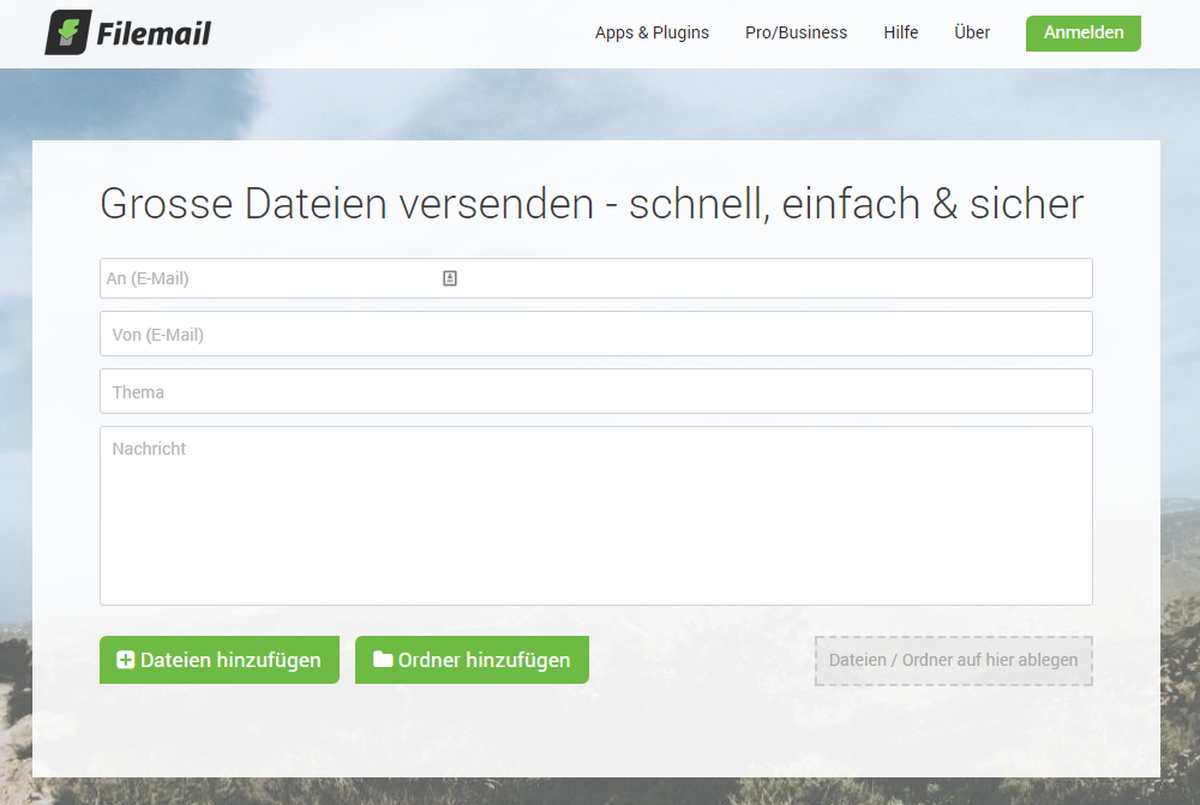Click the heading "Grosse Dateien versenden"
Image resolution: width=1200 pixels, height=805 pixels.
[x=347, y=204]
